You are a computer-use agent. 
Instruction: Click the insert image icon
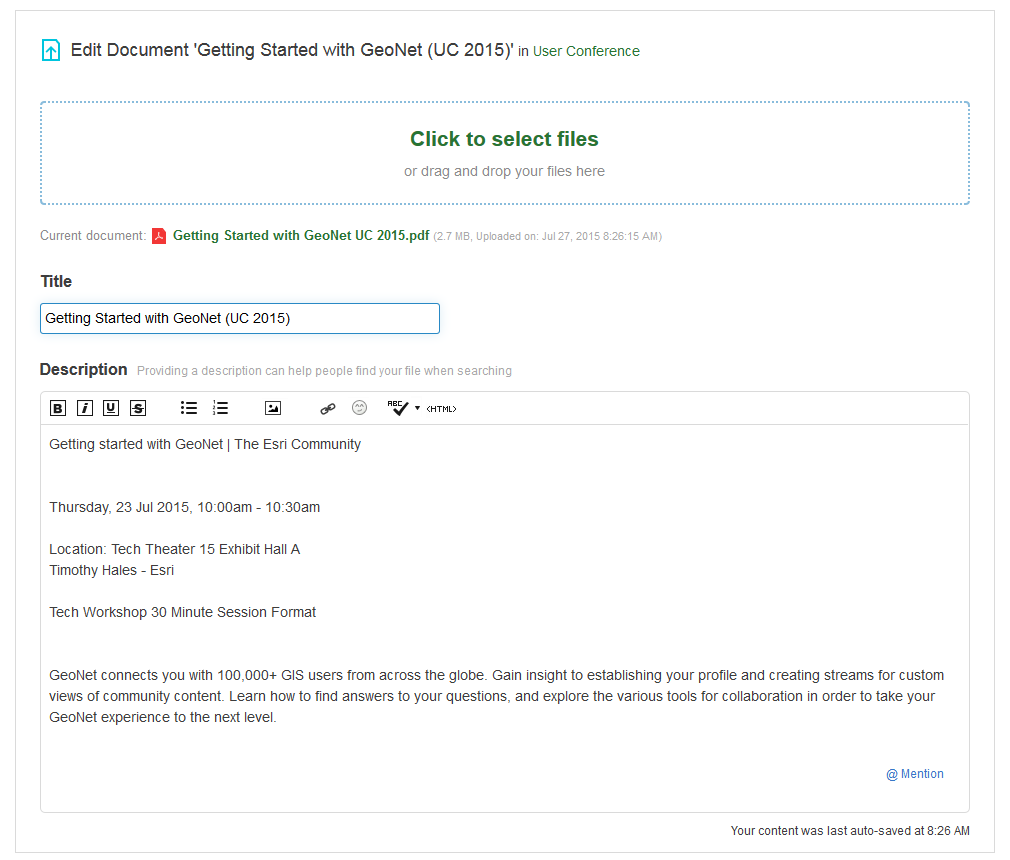[273, 408]
